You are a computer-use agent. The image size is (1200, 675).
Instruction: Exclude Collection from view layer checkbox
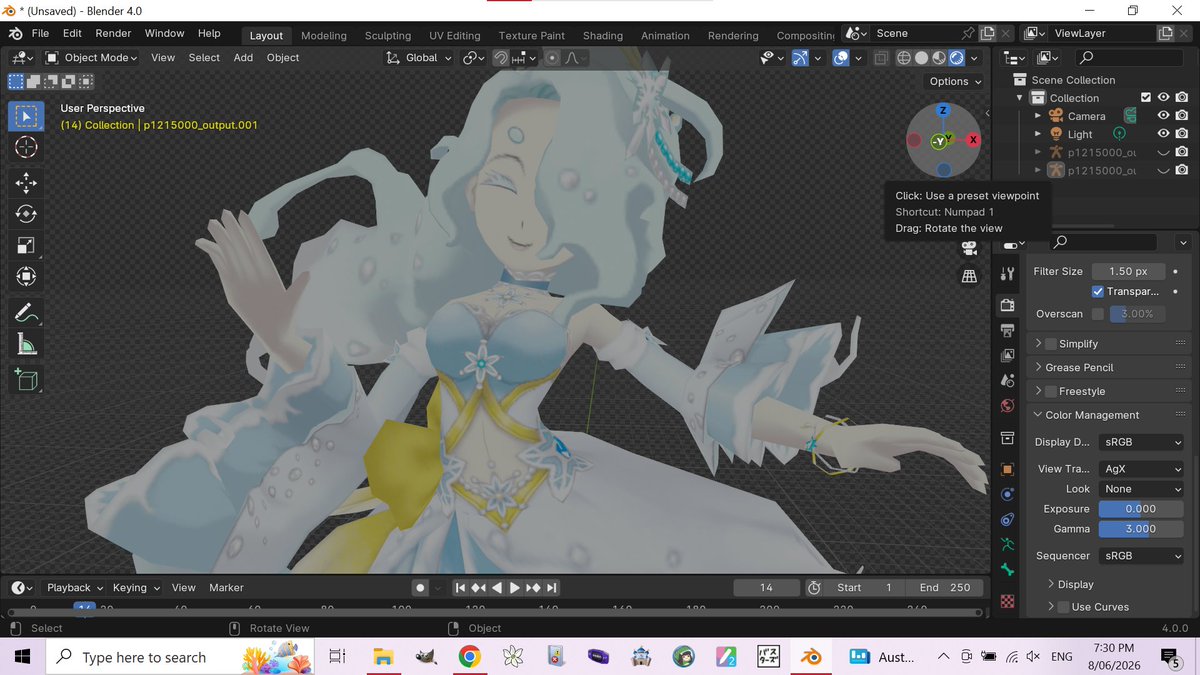point(1145,98)
